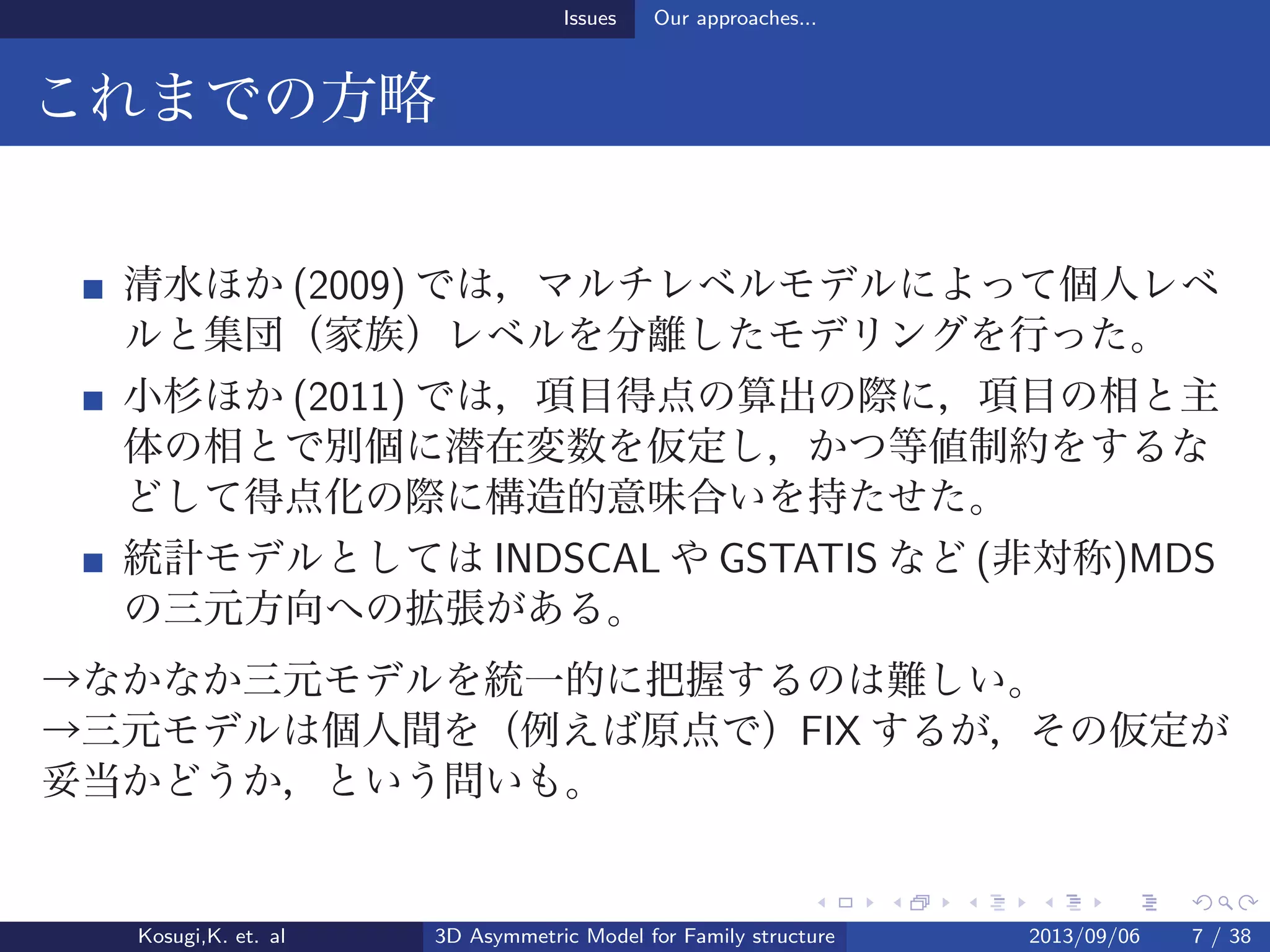Click the text (非対称)MDS

1096,558
